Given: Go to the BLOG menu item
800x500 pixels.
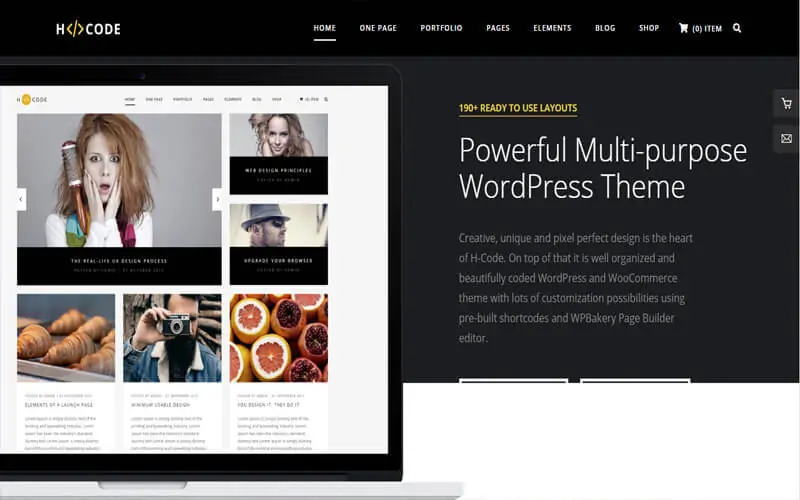Looking at the screenshot, I should click(605, 28).
